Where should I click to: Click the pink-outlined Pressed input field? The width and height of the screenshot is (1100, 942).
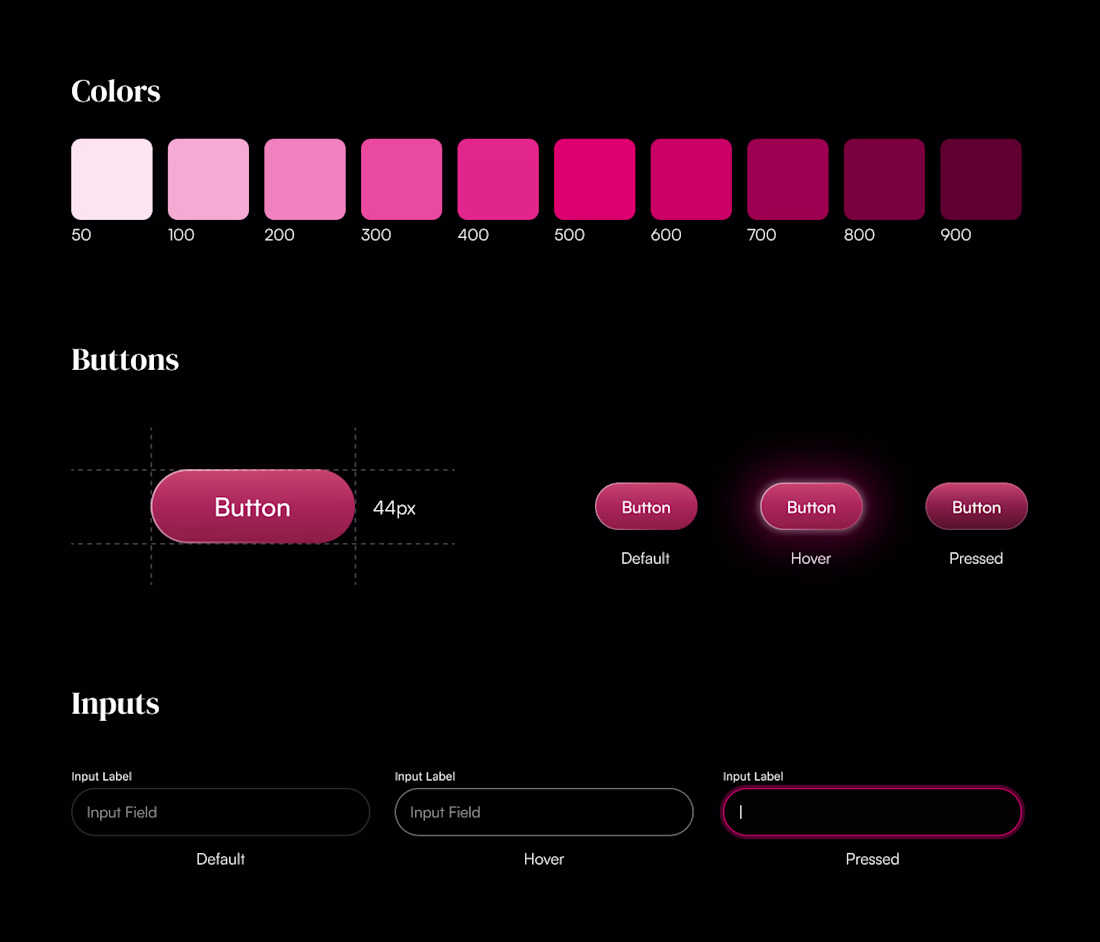tap(872, 812)
